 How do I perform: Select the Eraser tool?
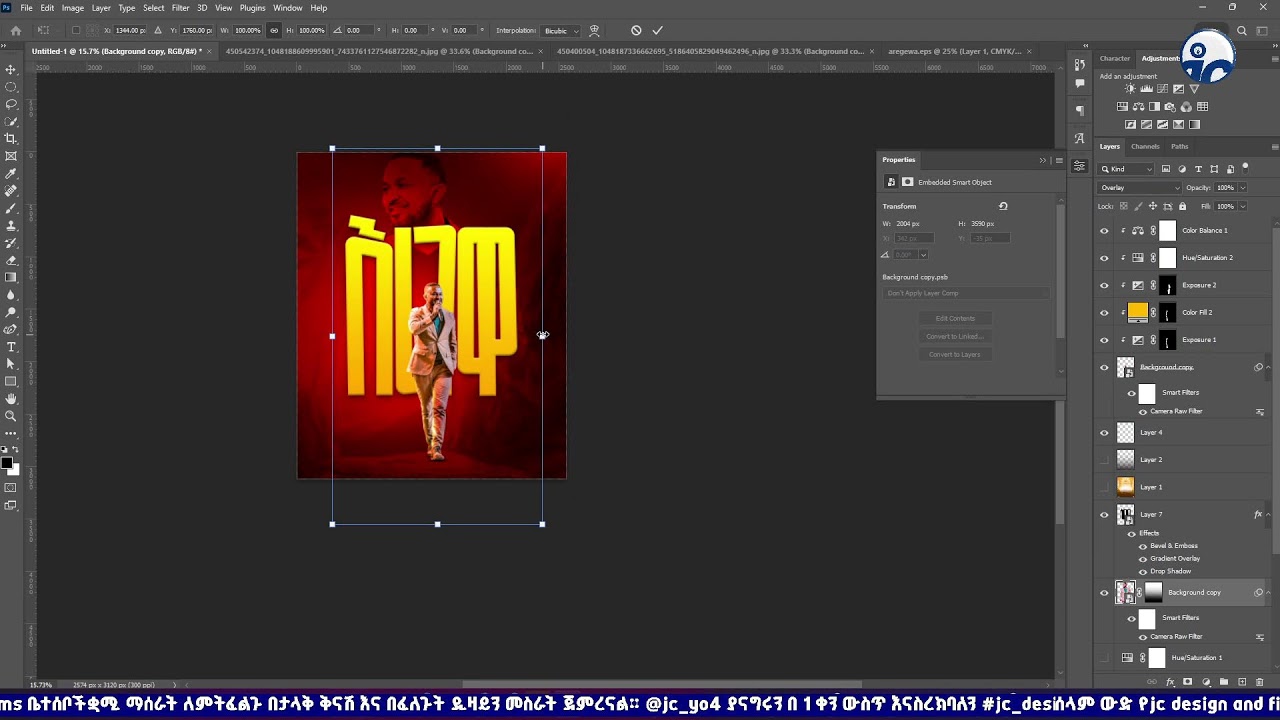pyautogui.click(x=11, y=260)
